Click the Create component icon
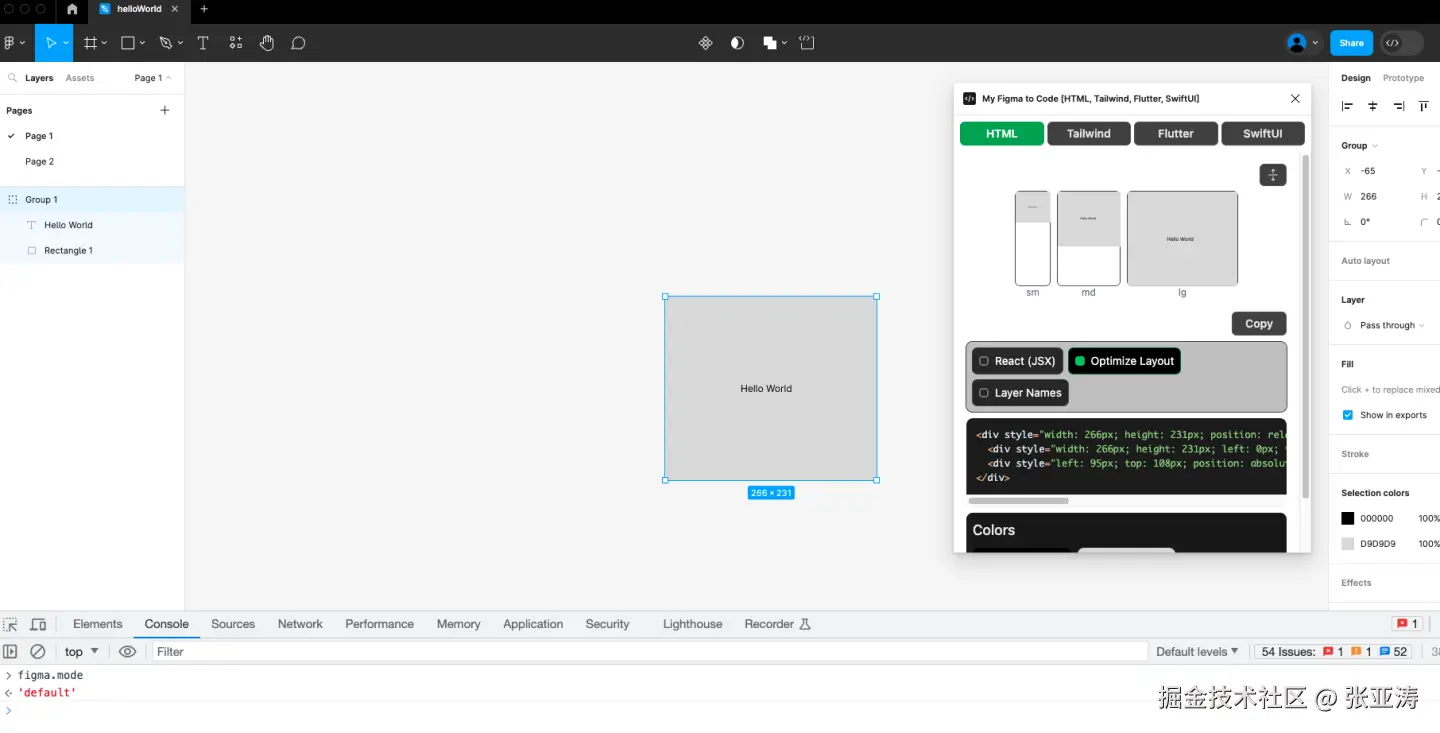Screen dimensions: 1440x733 (x=706, y=43)
